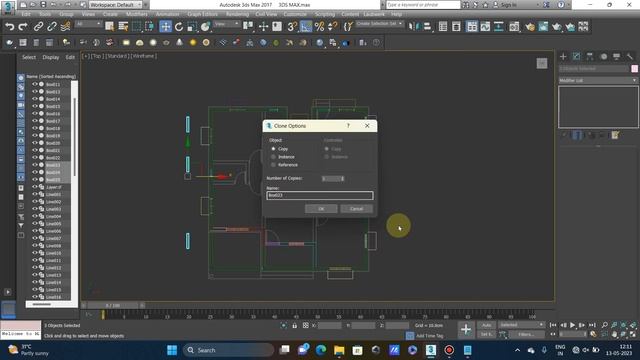Click the Undo arrow in main toolbar

click(9, 27)
